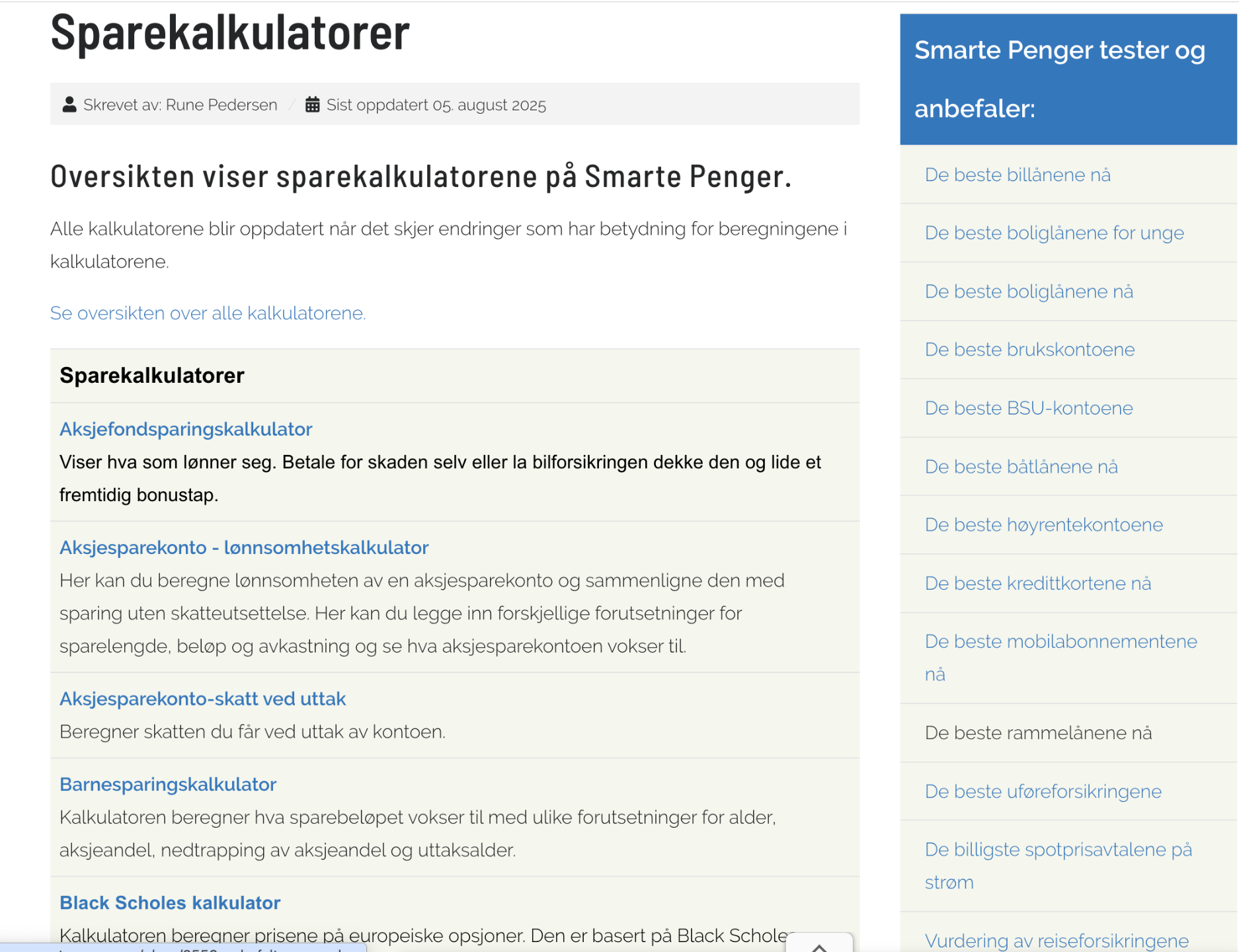The width and height of the screenshot is (1239, 952).
Task: Open Vurdering av reiseforsikringene link
Action: coord(1057,941)
